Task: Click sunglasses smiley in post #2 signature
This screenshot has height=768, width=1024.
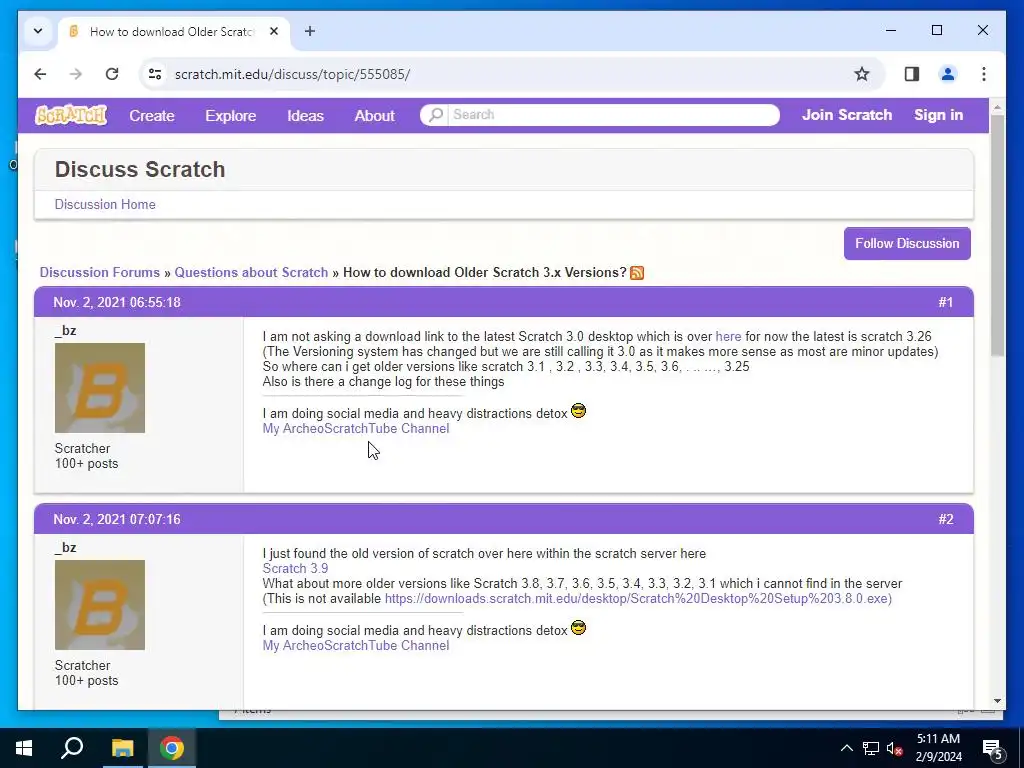Action: coord(579,628)
